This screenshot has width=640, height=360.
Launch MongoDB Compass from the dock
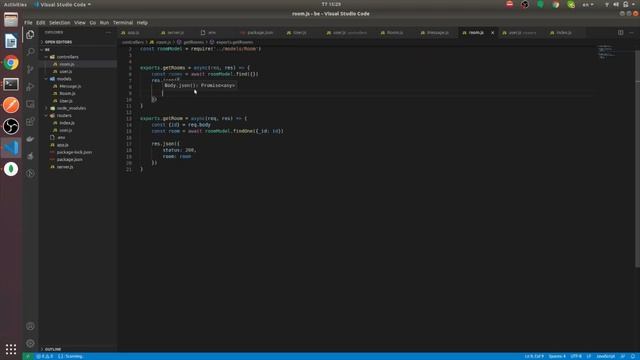[11, 169]
